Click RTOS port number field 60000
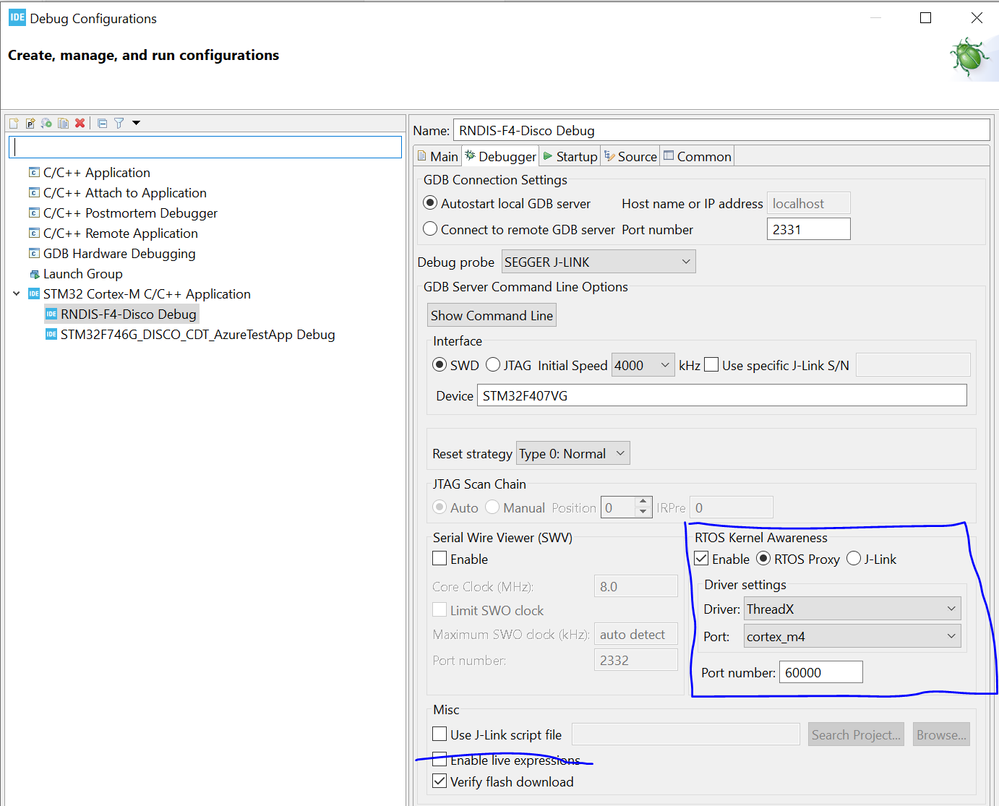This screenshot has width=999, height=806. (x=821, y=673)
